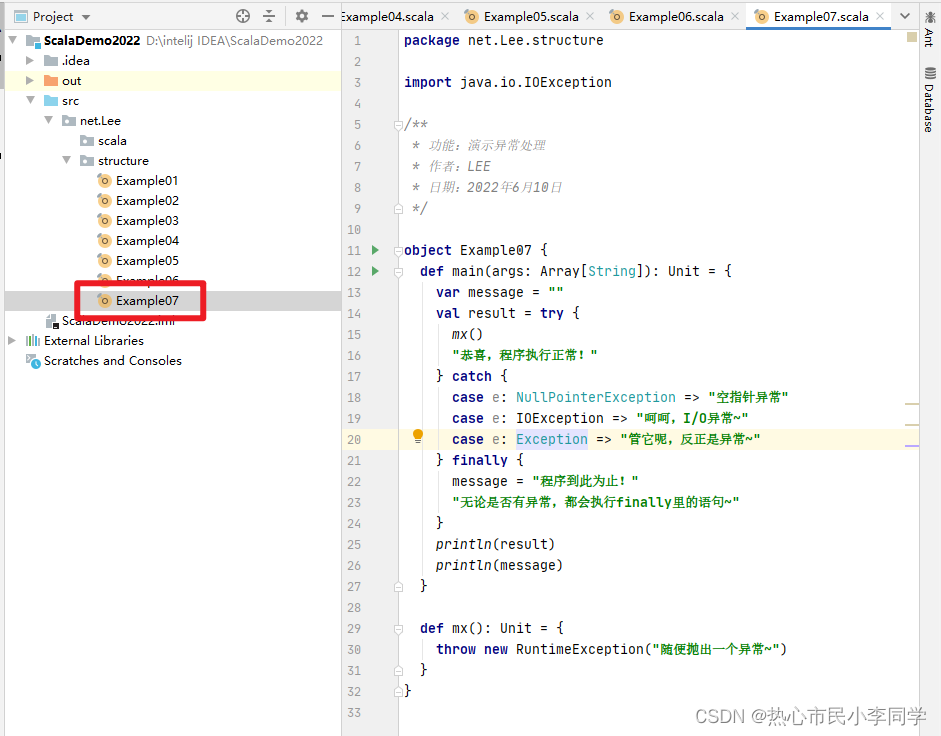Screen dimensions: 941x736
Task: Fold main method at line 12
Action: [x=398, y=272]
